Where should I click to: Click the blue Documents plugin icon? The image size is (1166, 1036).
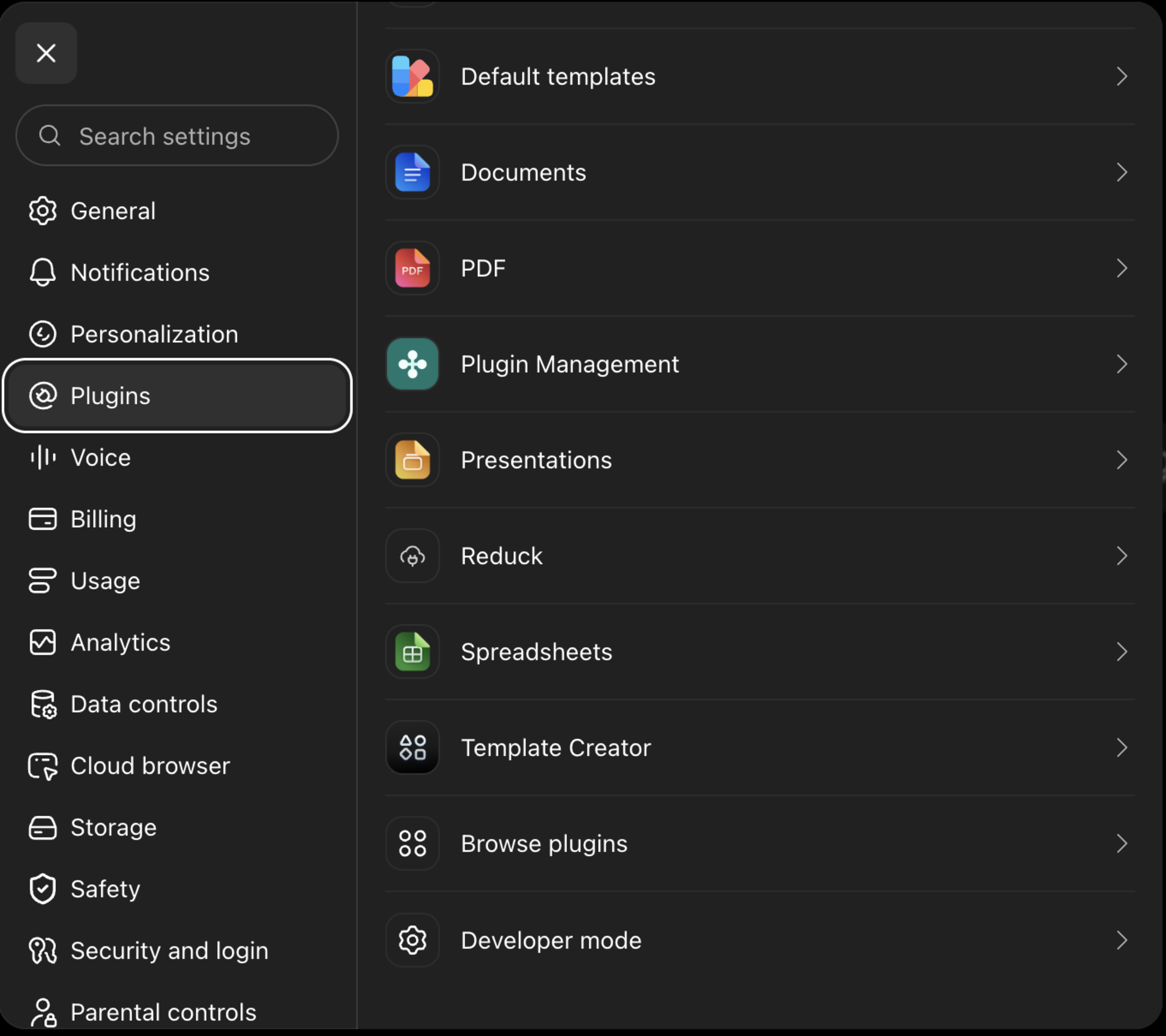pyautogui.click(x=413, y=172)
